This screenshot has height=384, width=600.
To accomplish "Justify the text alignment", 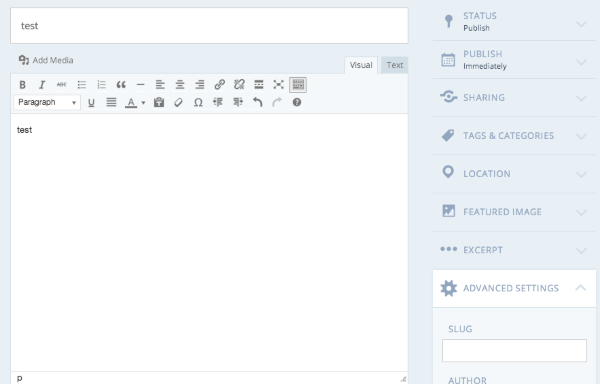I will coord(111,103).
